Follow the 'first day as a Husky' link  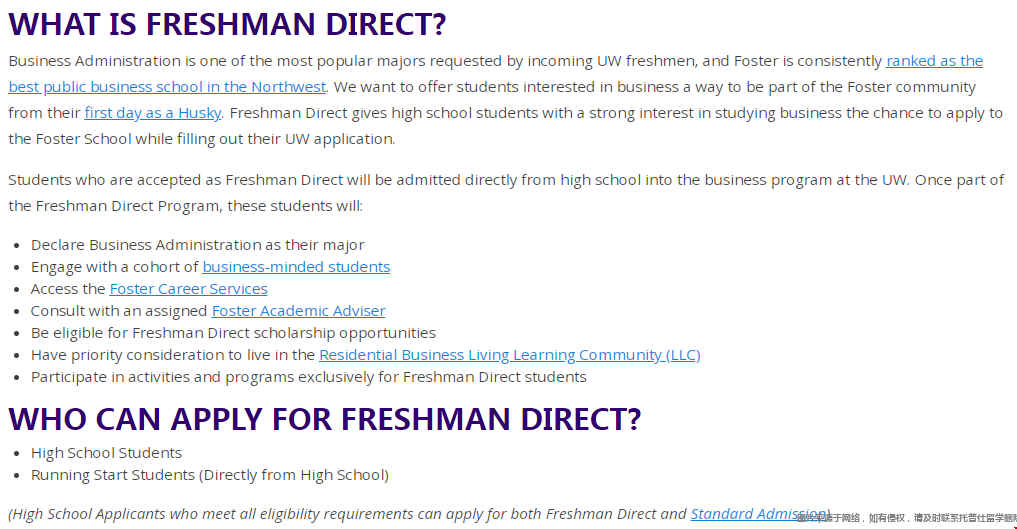point(152,113)
